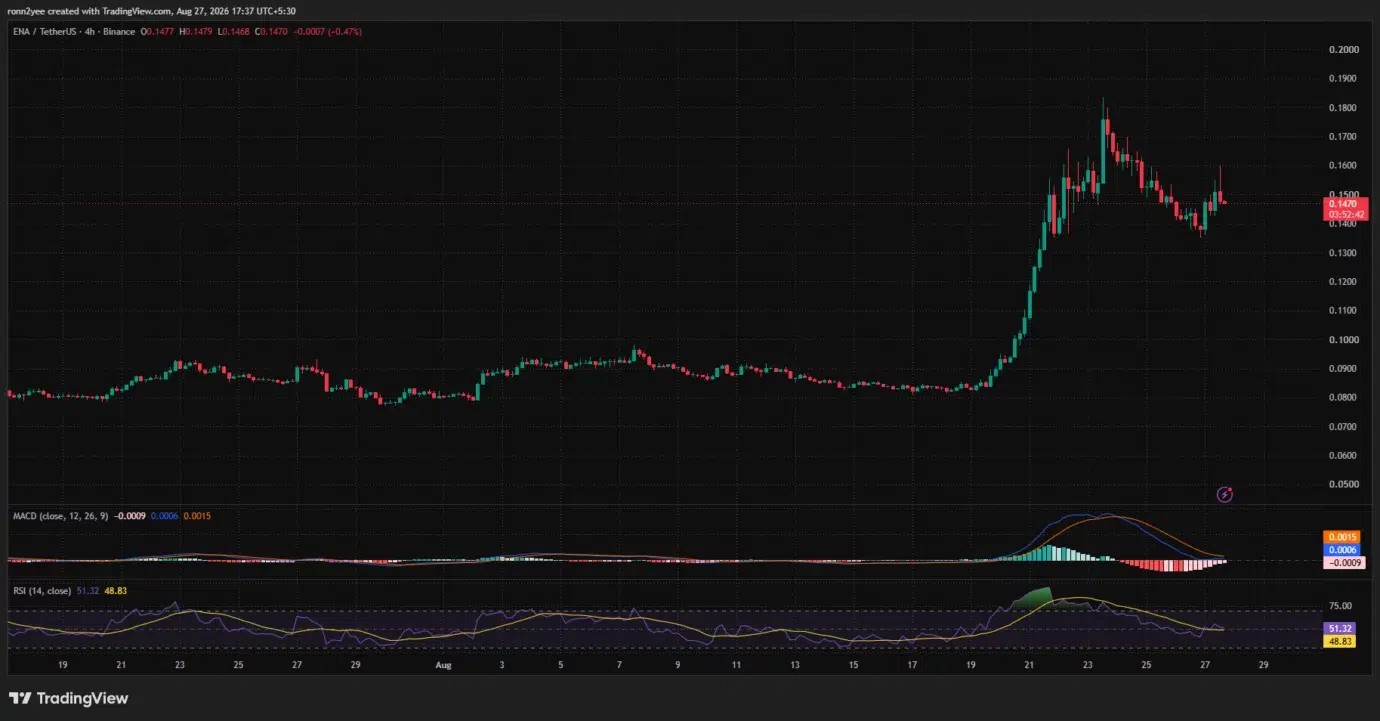Open the TradingView logo at the bottom left
This screenshot has width=1380, height=721.
[68, 698]
